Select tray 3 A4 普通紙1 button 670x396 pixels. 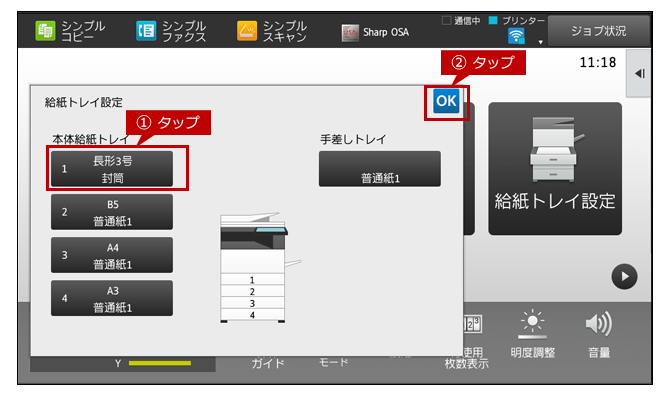[112, 255]
